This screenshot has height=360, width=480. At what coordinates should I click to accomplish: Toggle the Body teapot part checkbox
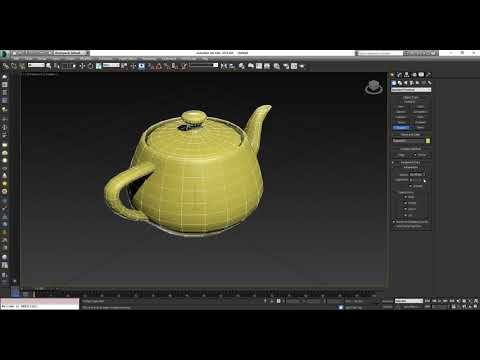point(406,197)
